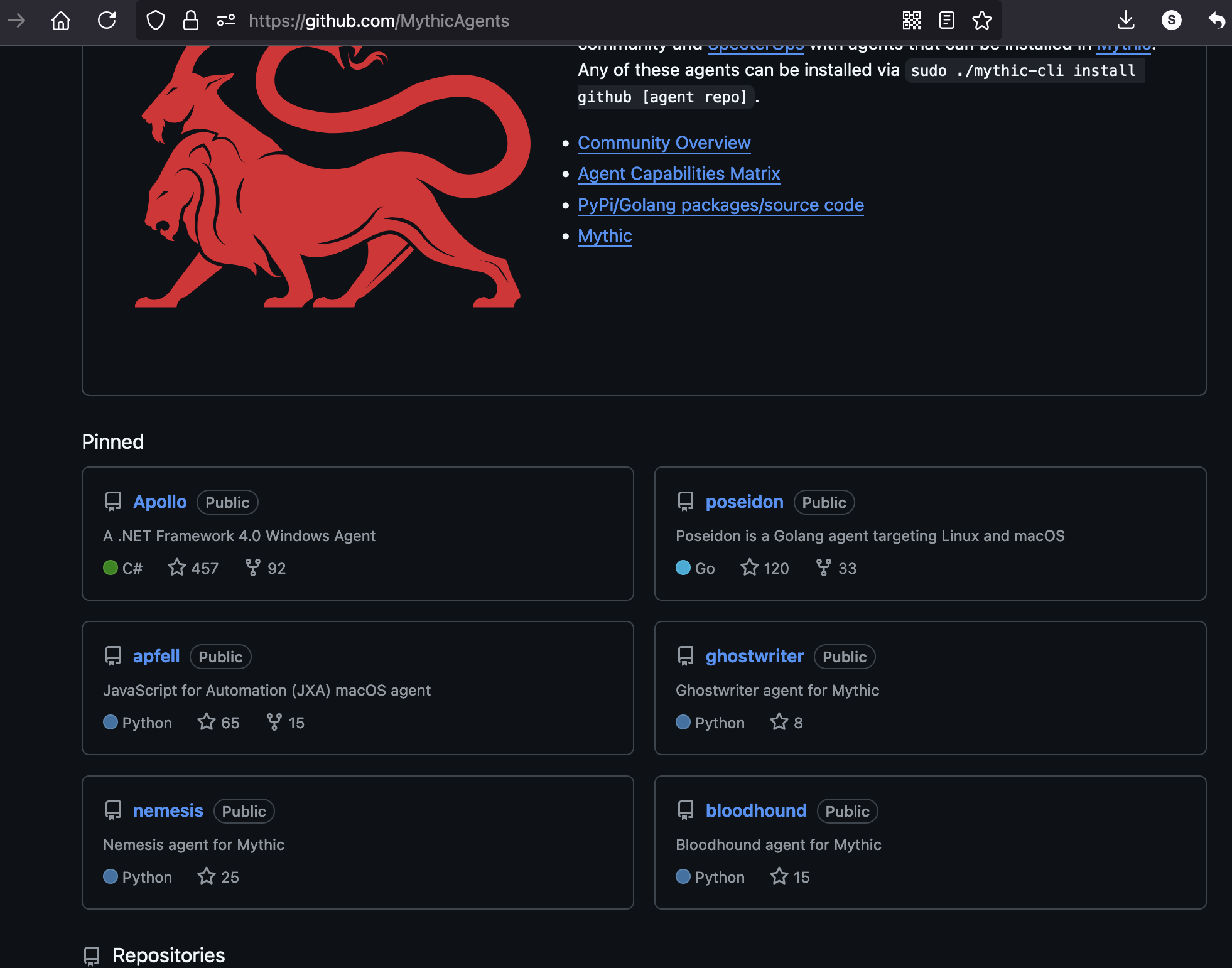
Task: Toggle reader view icon
Action: click(947, 21)
